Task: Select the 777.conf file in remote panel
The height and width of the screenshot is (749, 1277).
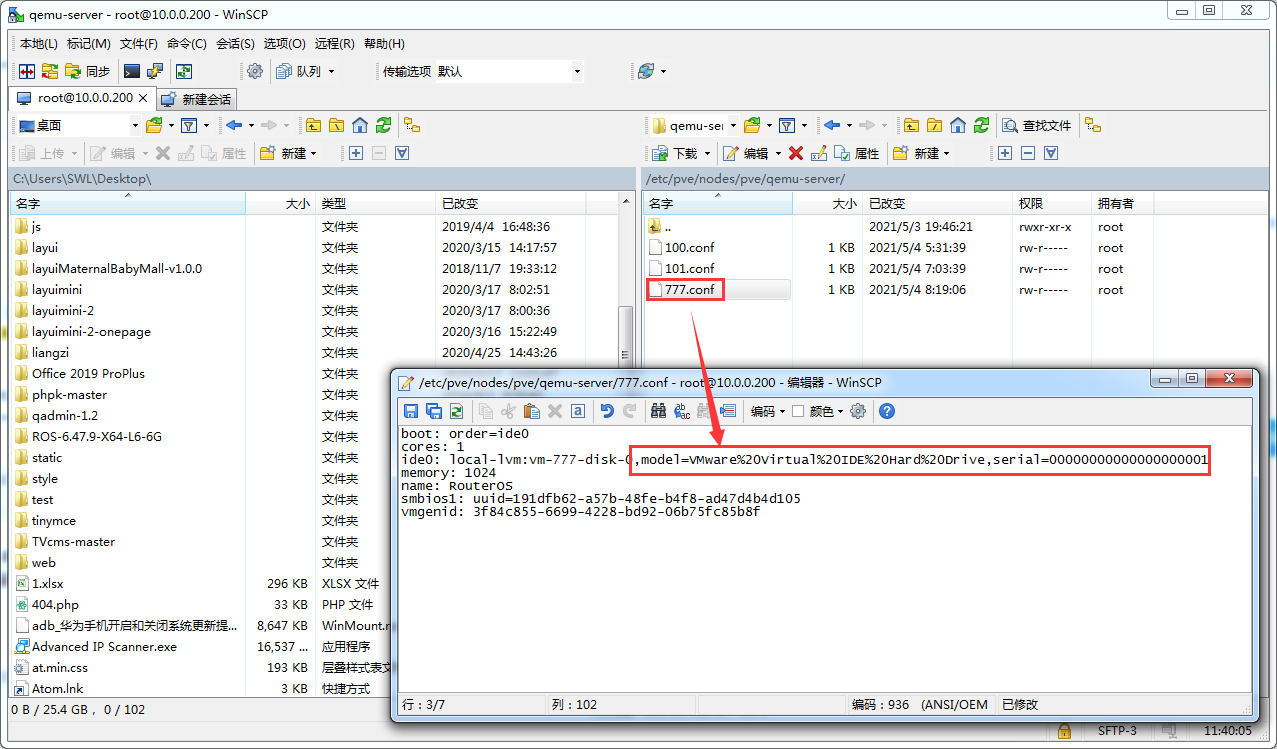Action: tap(690, 290)
